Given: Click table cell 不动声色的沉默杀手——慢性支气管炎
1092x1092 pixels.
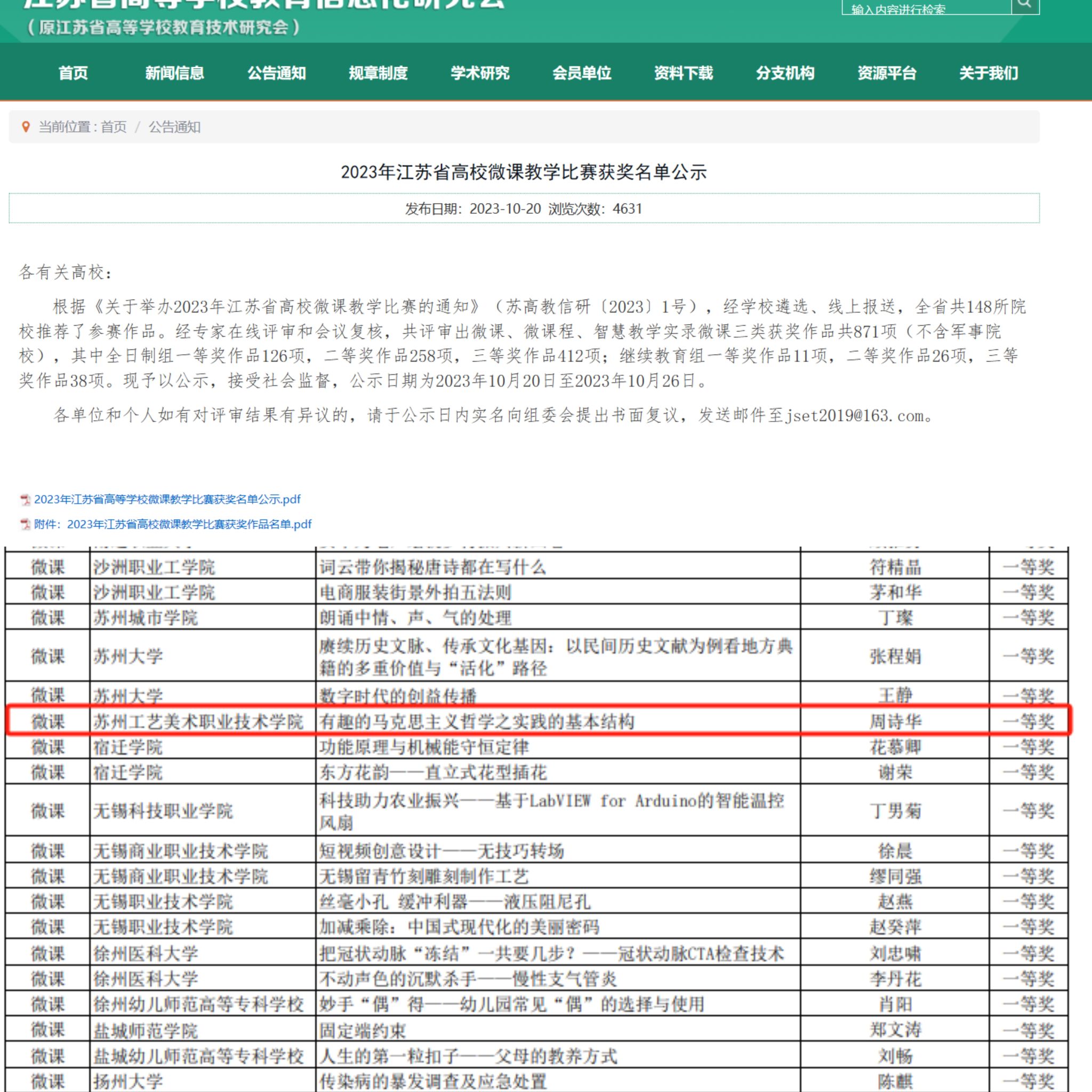Looking at the screenshot, I should pyautogui.click(x=558, y=978).
